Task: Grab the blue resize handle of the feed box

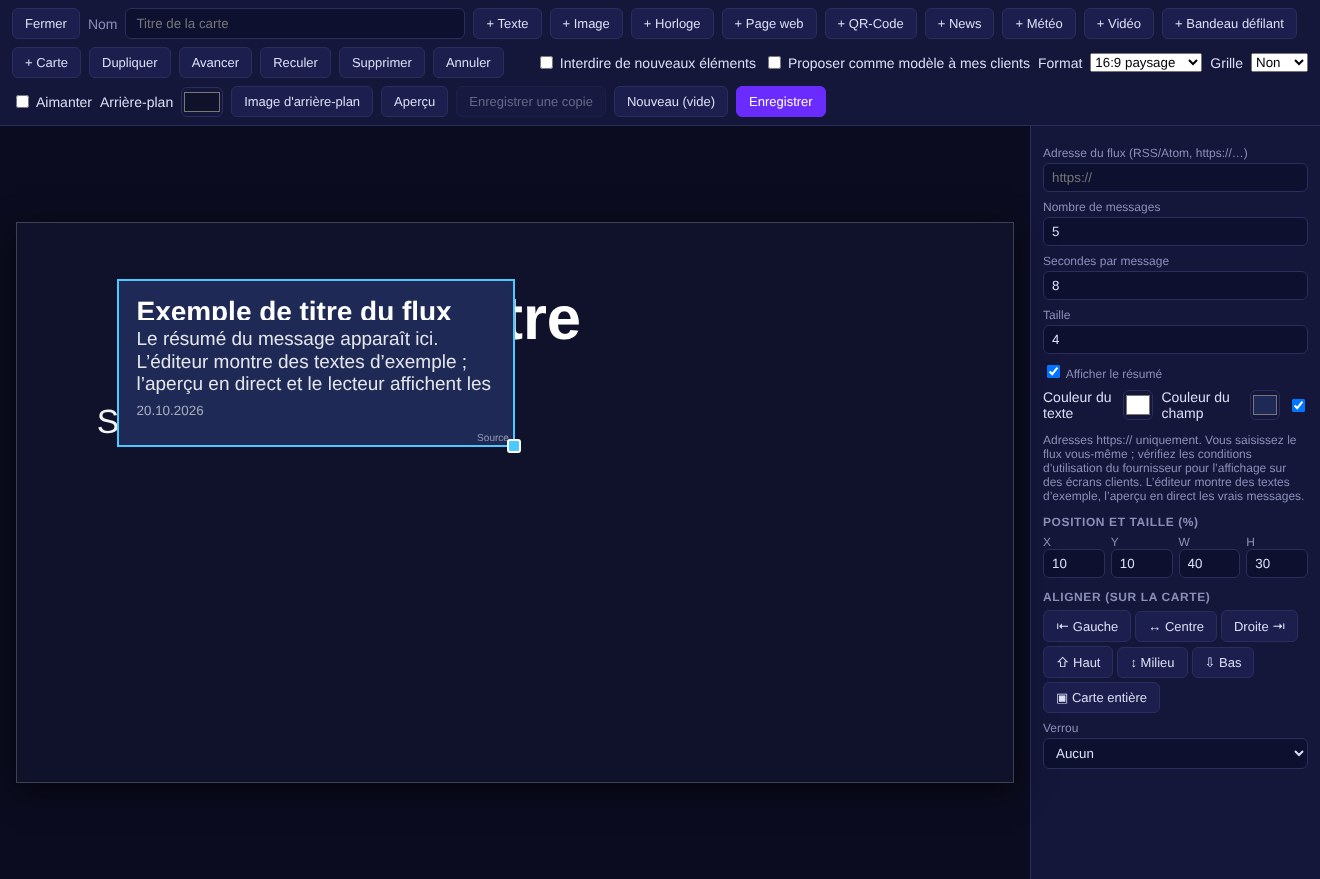Action: click(514, 446)
